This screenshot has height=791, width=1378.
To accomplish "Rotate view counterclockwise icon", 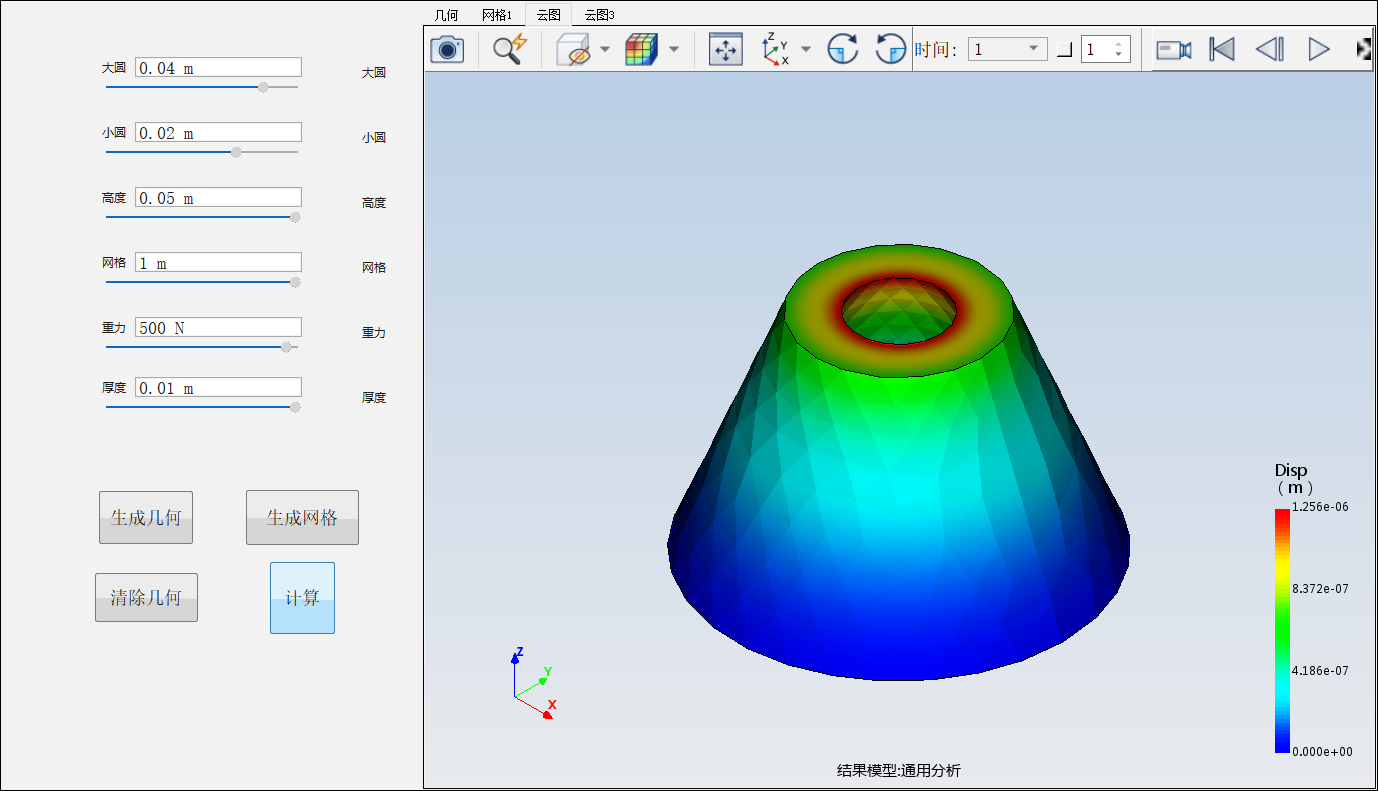I will (x=890, y=49).
